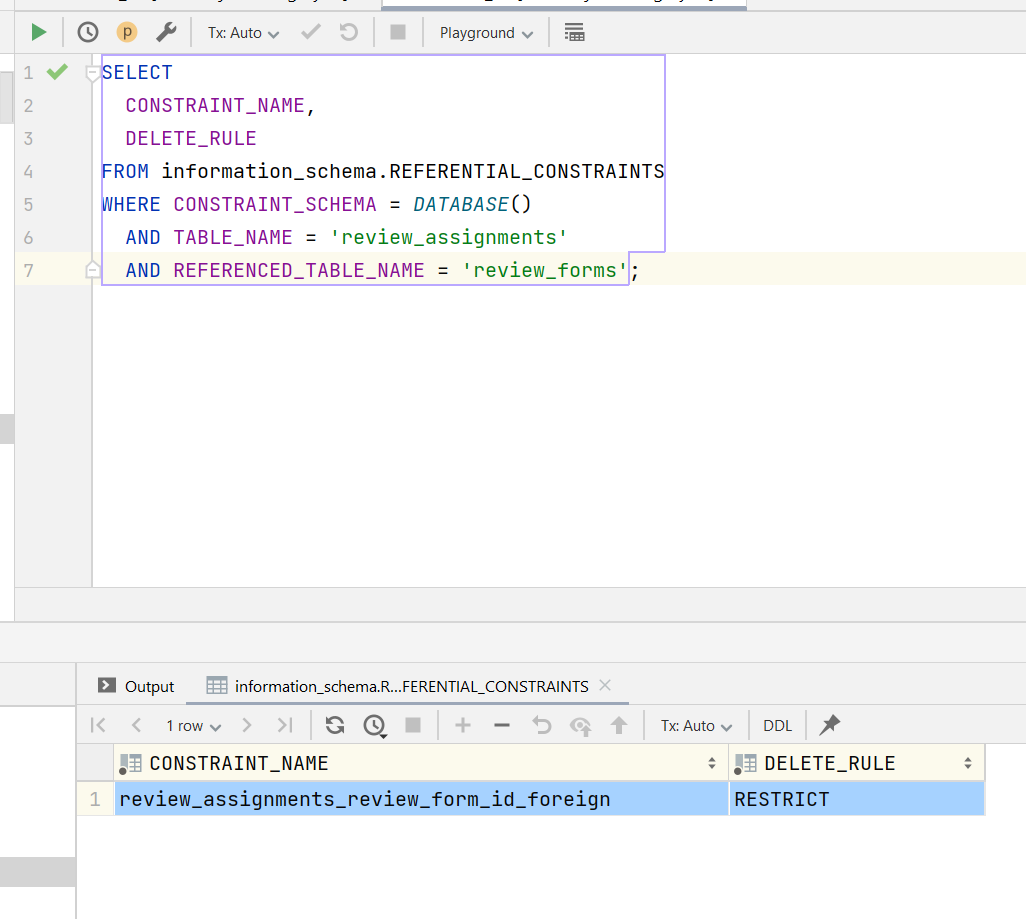
Task: Open Tx: Auto dropdown in results toolbar
Action: [696, 725]
